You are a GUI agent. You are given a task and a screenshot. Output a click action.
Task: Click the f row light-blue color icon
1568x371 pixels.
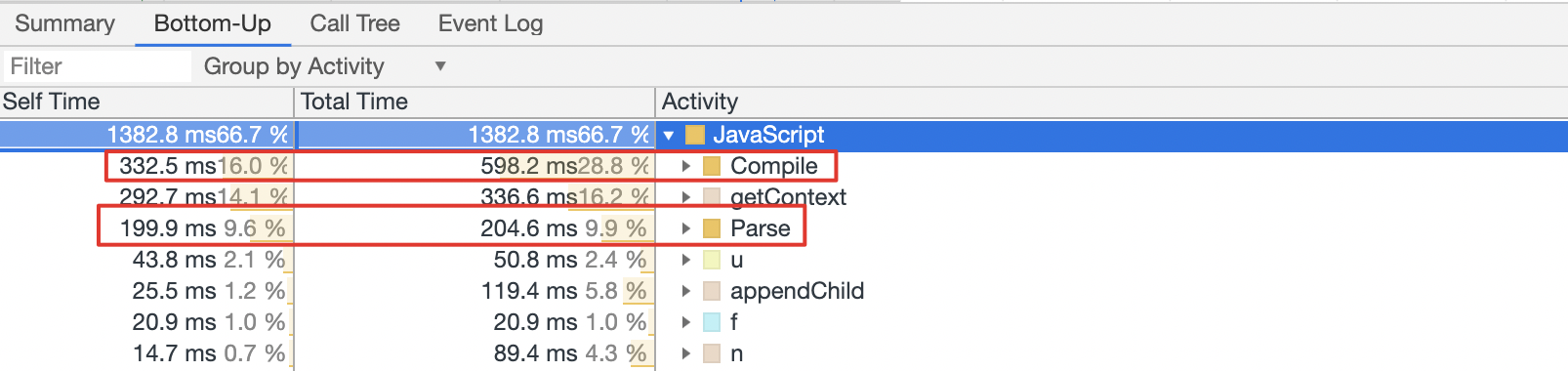tap(712, 322)
